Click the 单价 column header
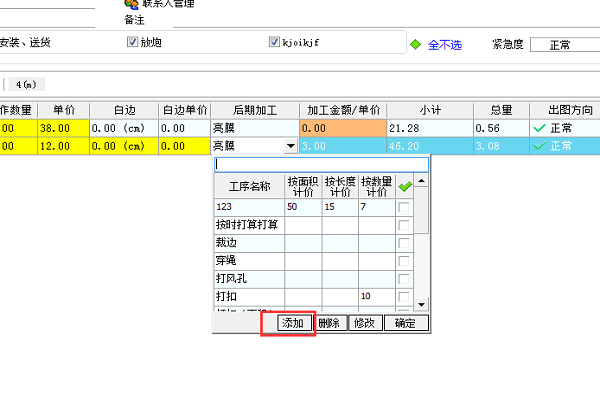Viewport: 600px width, 400px height. pyautogui.click(x=64, y=110)
